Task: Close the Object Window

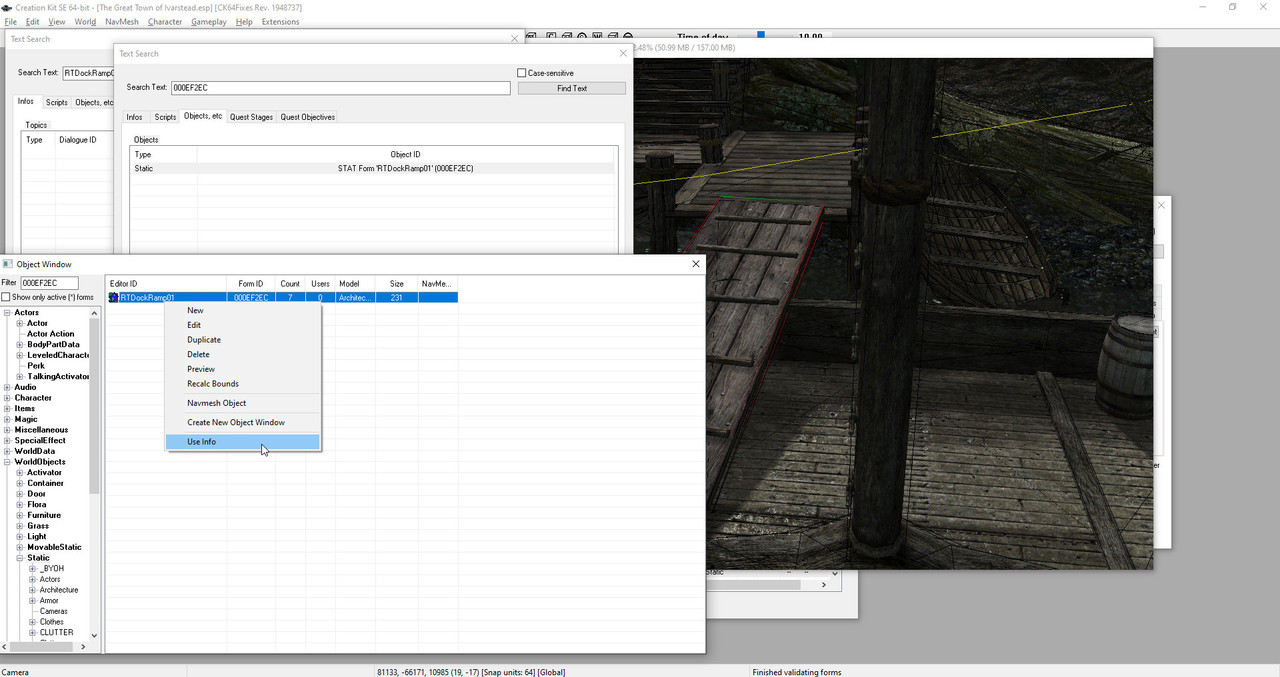Action: (x=696, y=264)
